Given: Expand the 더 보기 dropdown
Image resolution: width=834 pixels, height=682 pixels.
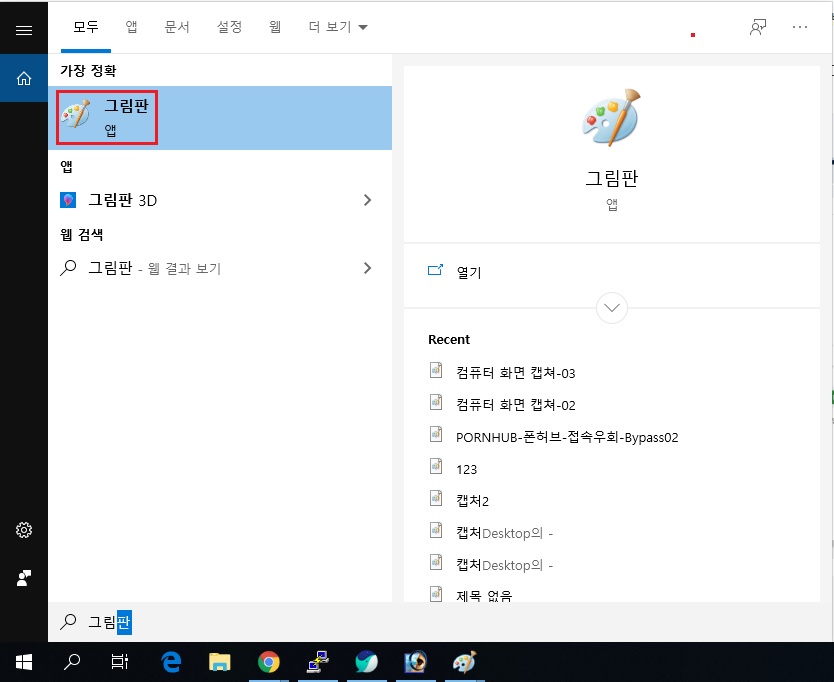Looking at the screenshot, I should (x=338, y=27).
